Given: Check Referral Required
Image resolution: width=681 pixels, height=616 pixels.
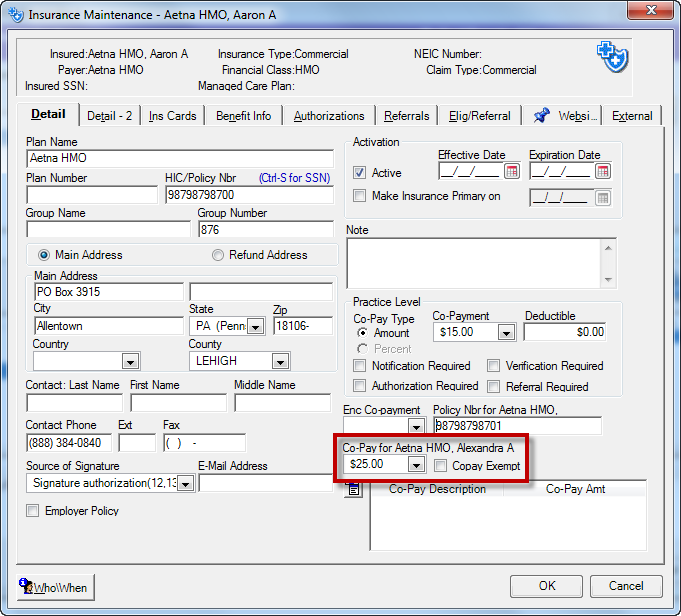Looking at the screenshot, I should pos(493,386).
